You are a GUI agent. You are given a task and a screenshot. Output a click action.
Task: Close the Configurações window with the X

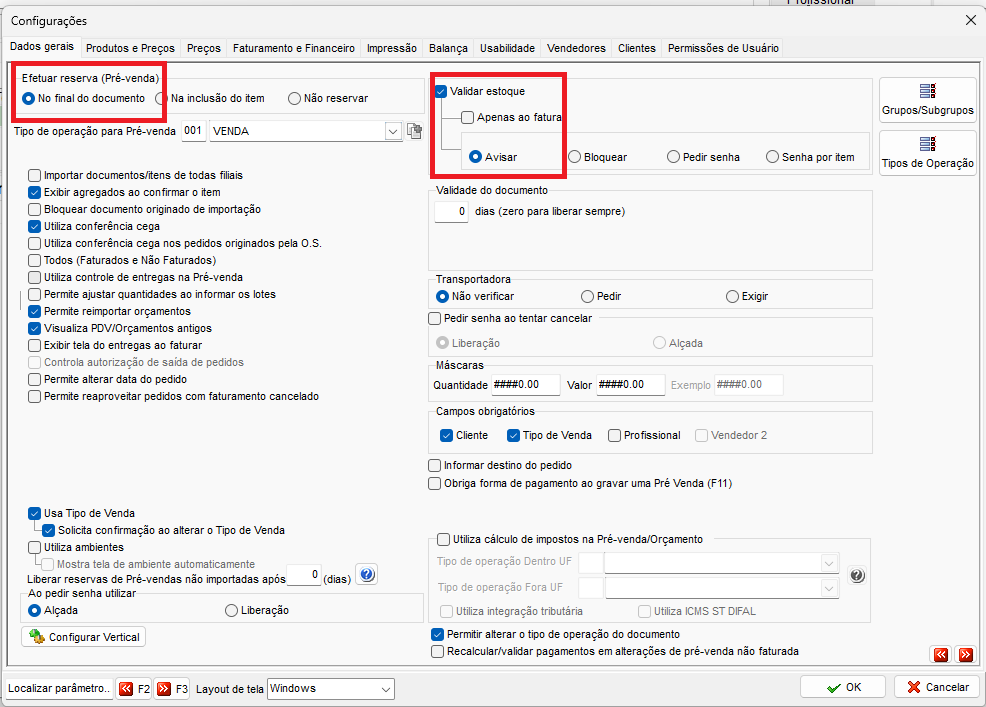[x=970, y=21]
